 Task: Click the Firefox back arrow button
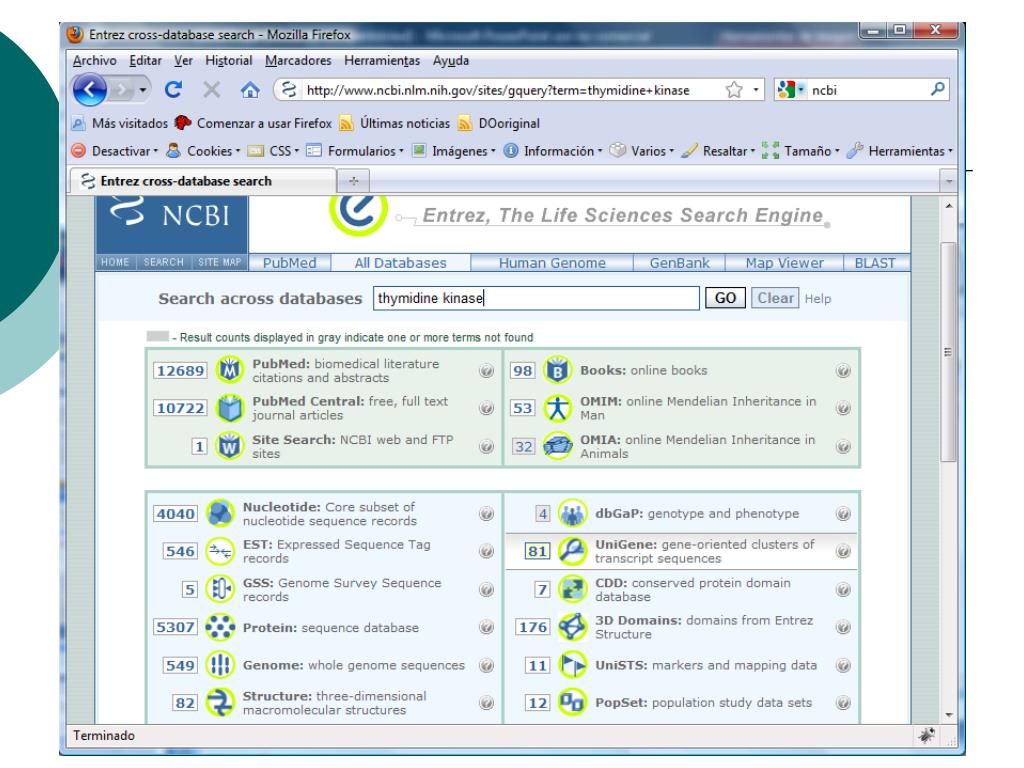tap(90, 89)
